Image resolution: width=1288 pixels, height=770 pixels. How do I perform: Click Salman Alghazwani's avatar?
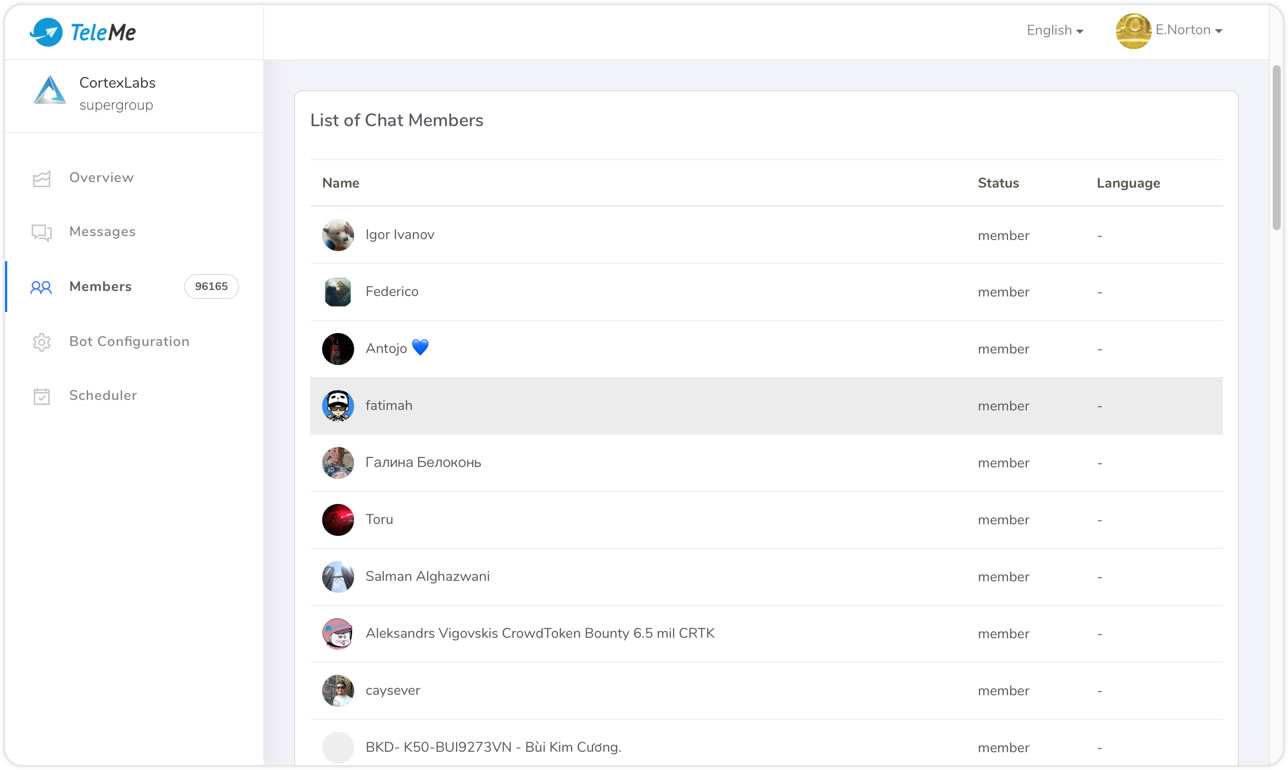tap(338, 577)
